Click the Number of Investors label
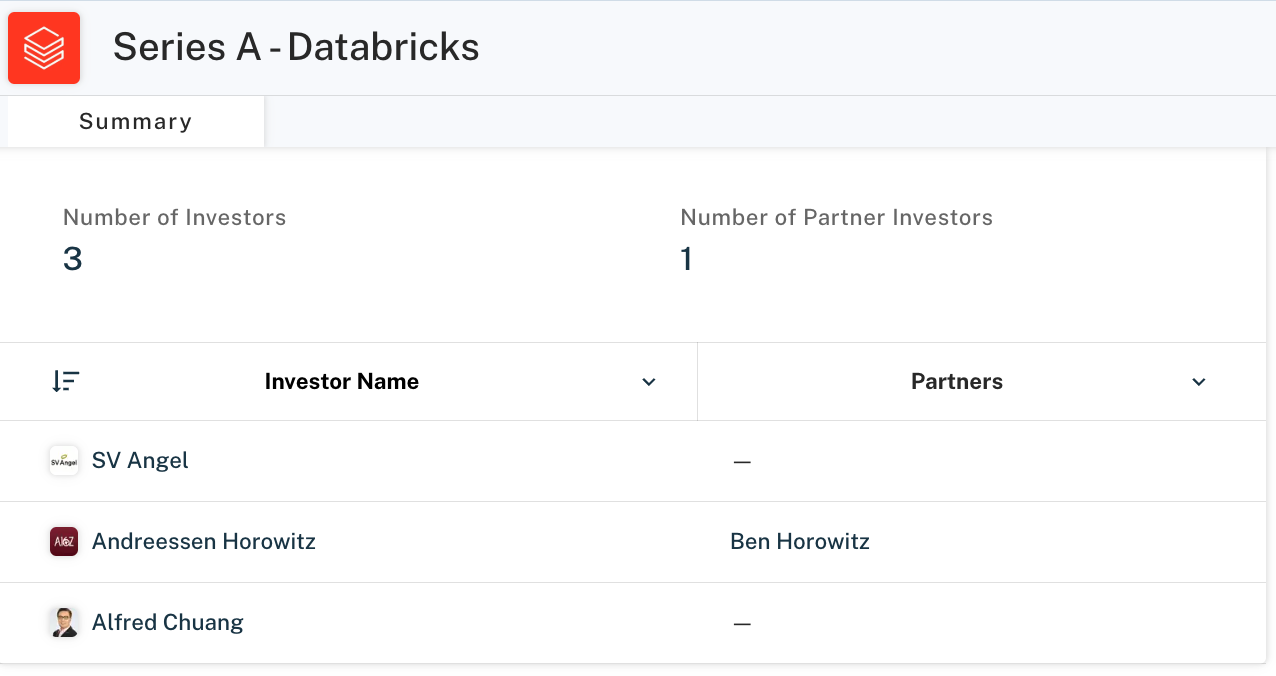1276x676 pixels. point(175,218)
